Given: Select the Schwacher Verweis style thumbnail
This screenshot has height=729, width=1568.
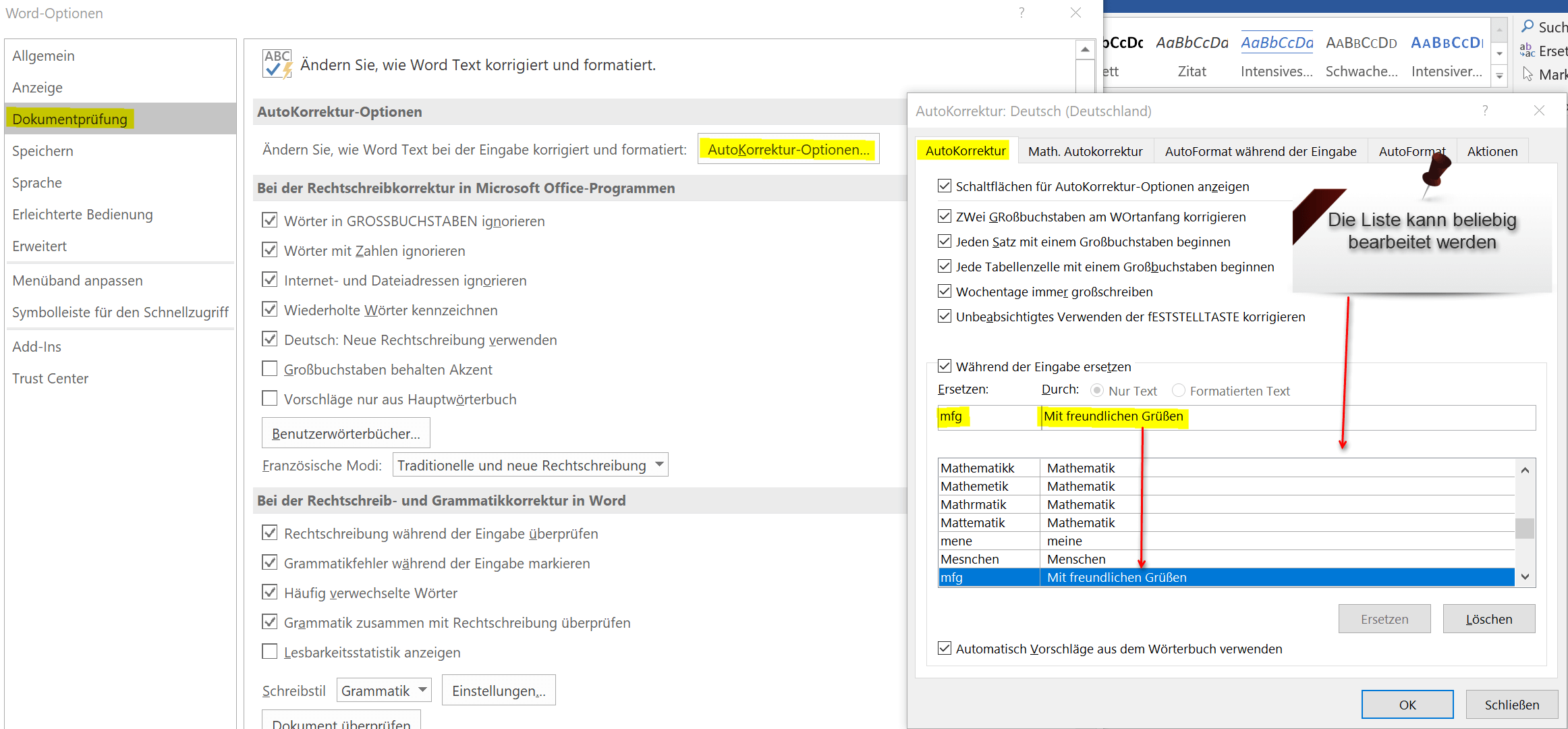Looking at the screenshot, I should [1362, 56].
